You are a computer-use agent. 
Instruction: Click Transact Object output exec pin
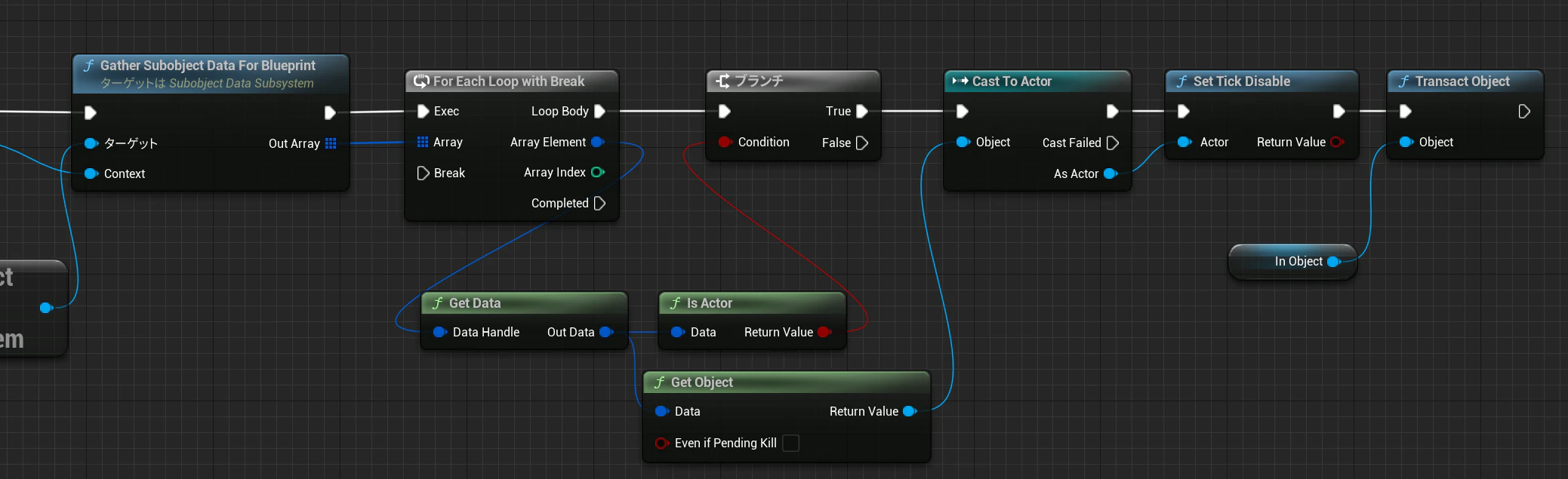1524,112
